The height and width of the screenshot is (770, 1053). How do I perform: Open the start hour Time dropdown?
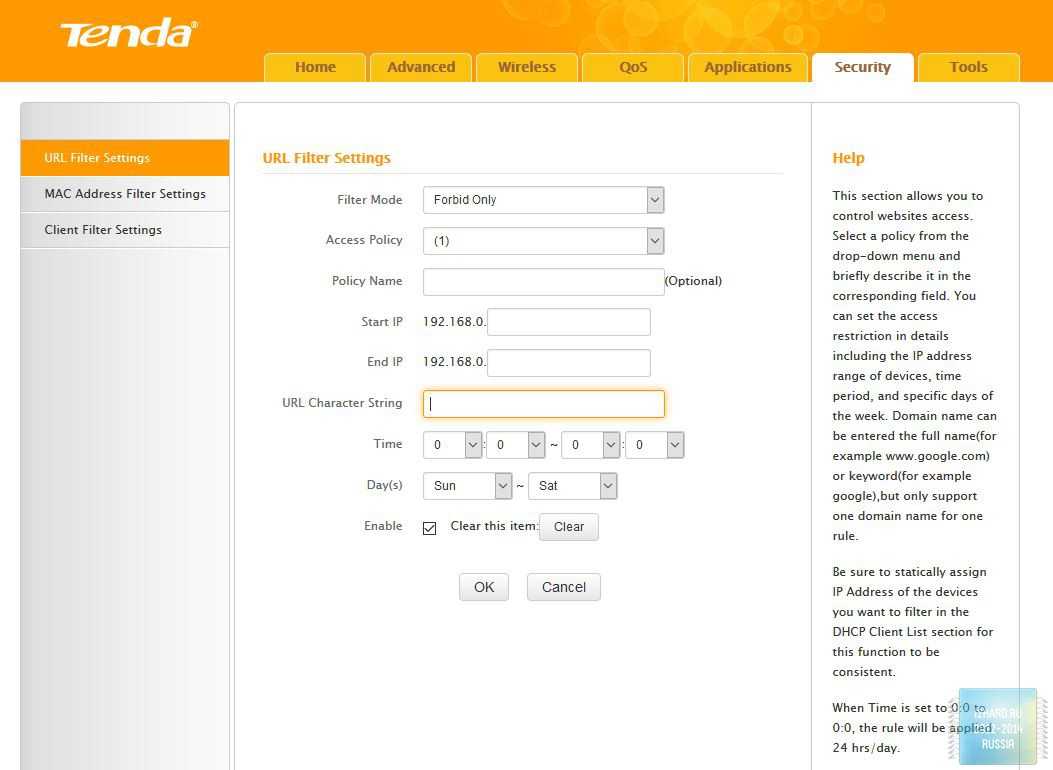[x=453, y=445]
